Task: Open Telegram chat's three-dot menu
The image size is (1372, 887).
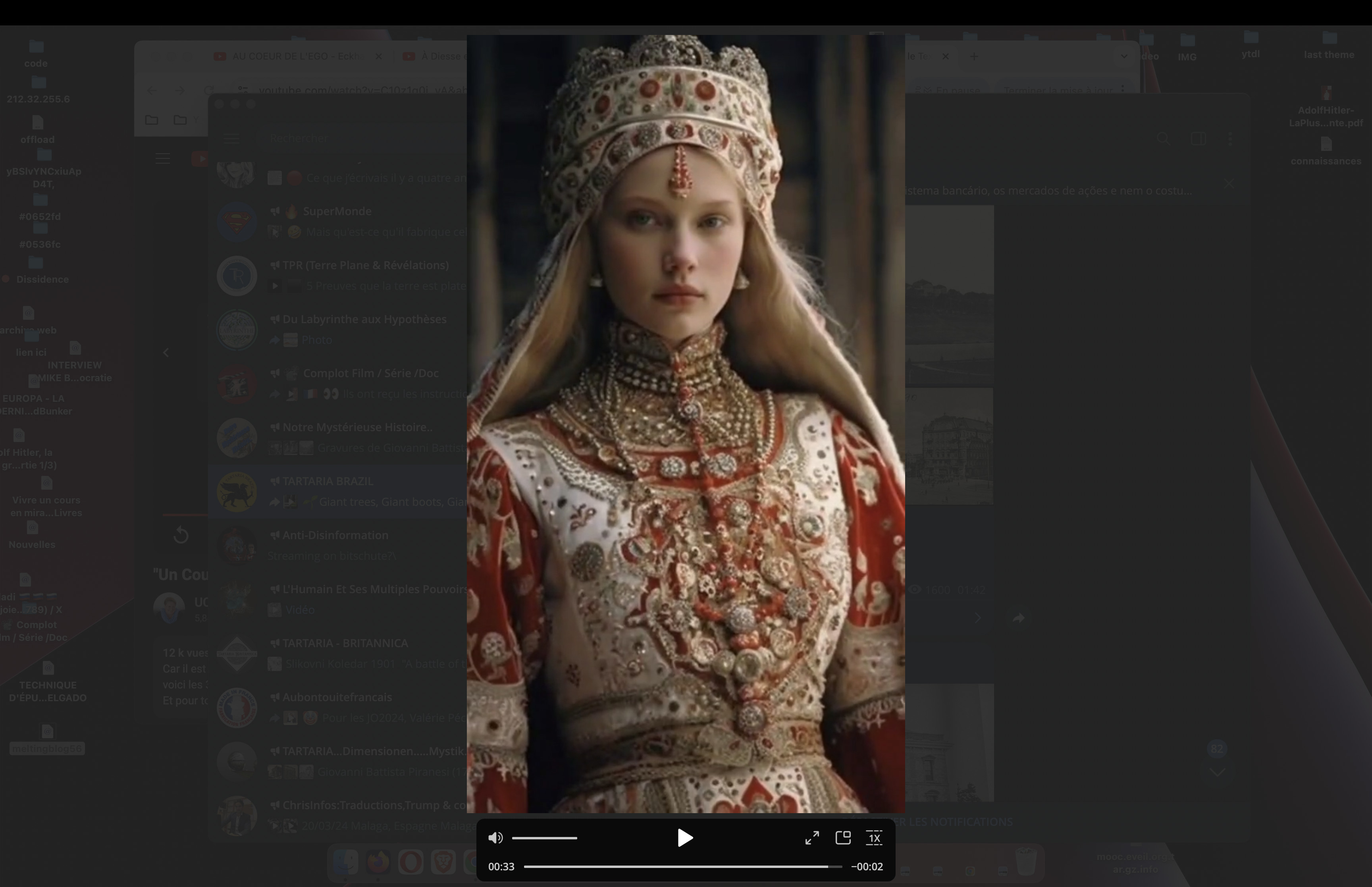Action: click(x=1230, y=138)
